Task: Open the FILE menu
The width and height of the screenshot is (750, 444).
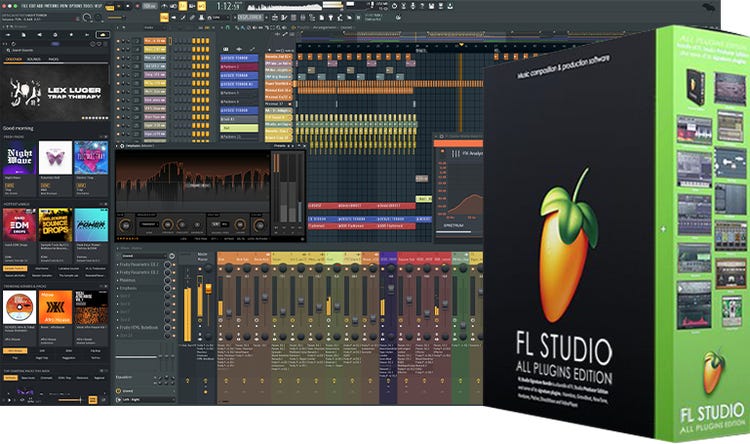Action: (x=24, y=6)
